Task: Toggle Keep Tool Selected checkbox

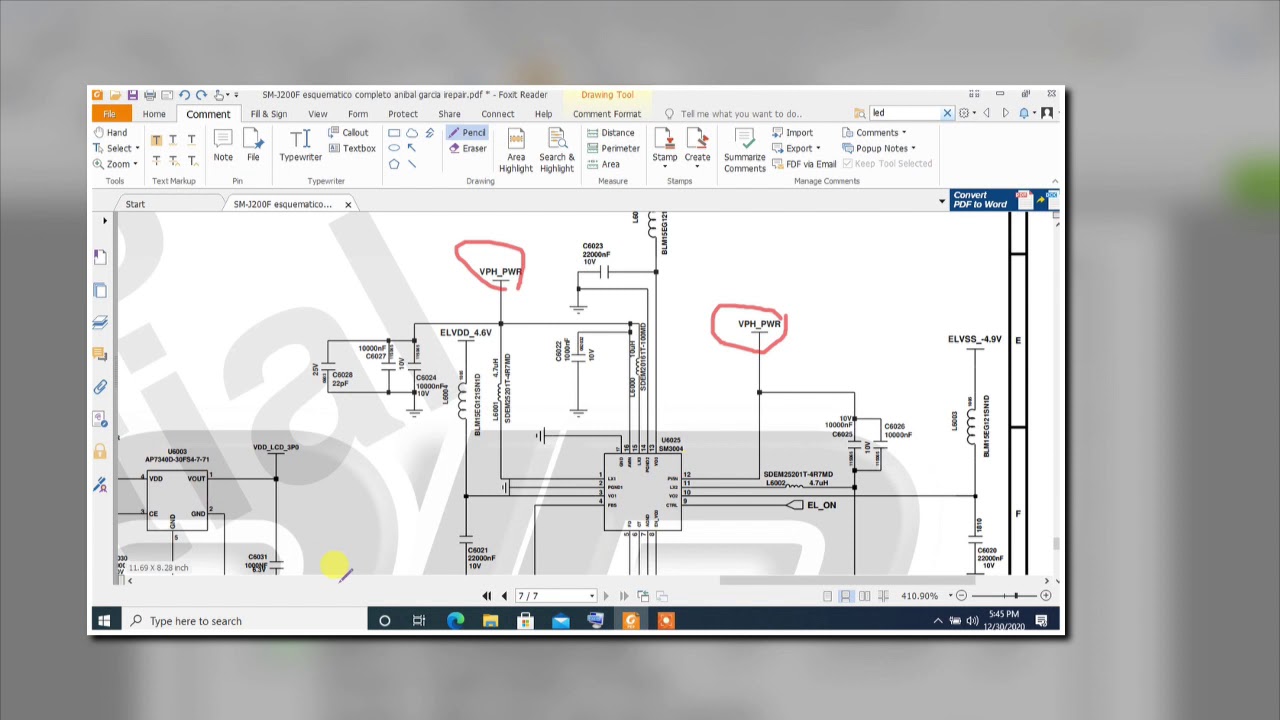Action: click(887, 164)
